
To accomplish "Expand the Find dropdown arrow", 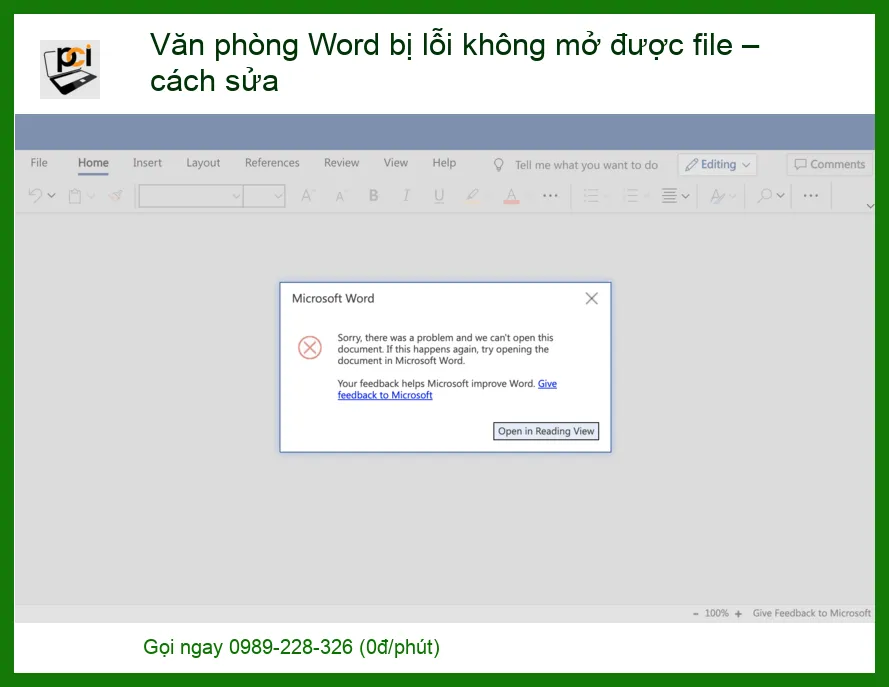I will tap(781, 196).
